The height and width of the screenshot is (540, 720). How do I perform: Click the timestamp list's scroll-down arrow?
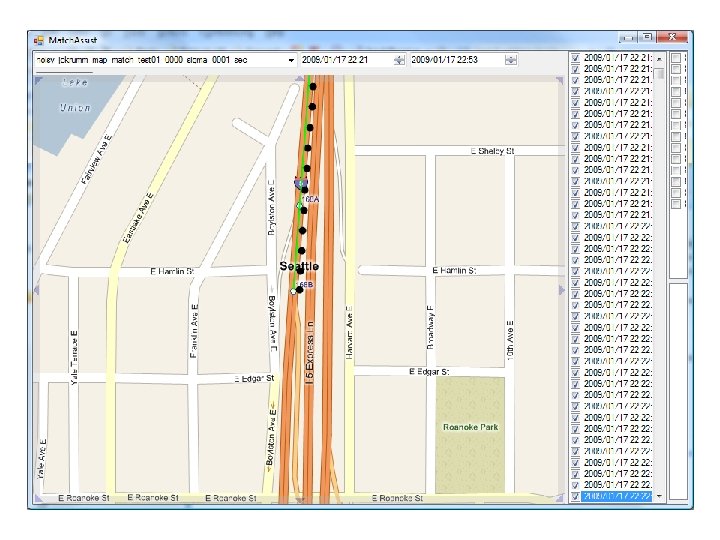click(660, 496)
